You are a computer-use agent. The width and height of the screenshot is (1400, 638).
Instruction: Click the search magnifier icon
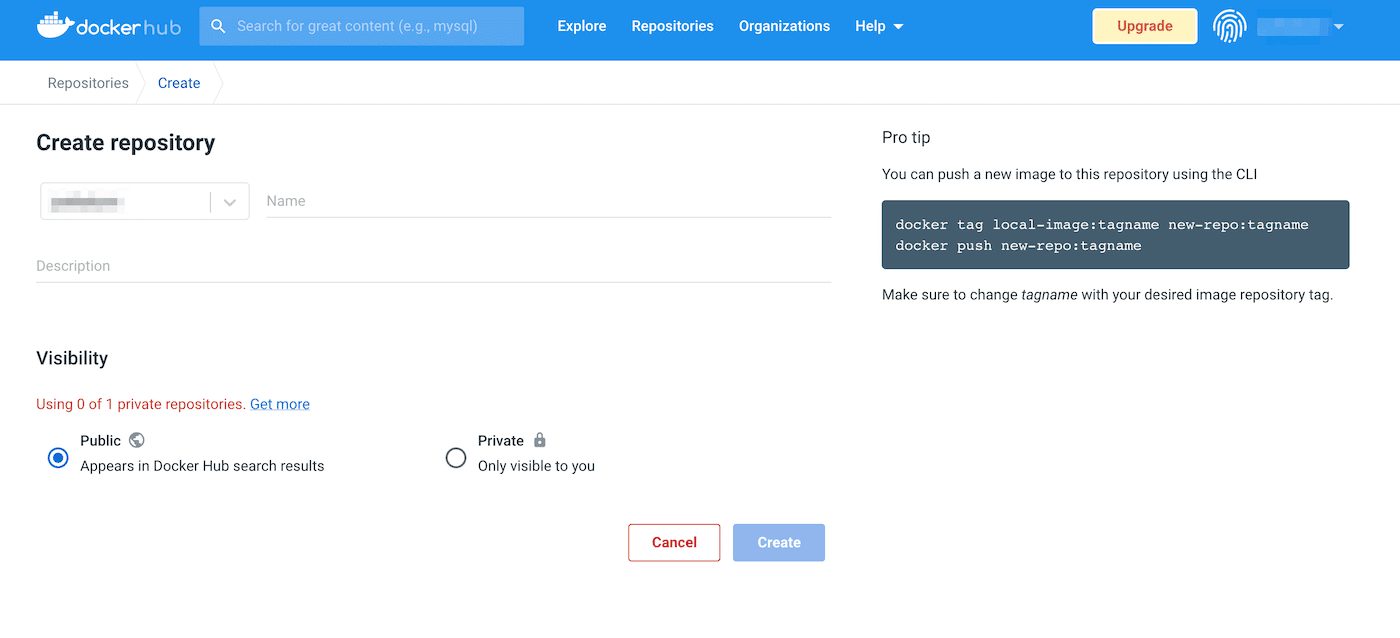[x=218, y=26]
